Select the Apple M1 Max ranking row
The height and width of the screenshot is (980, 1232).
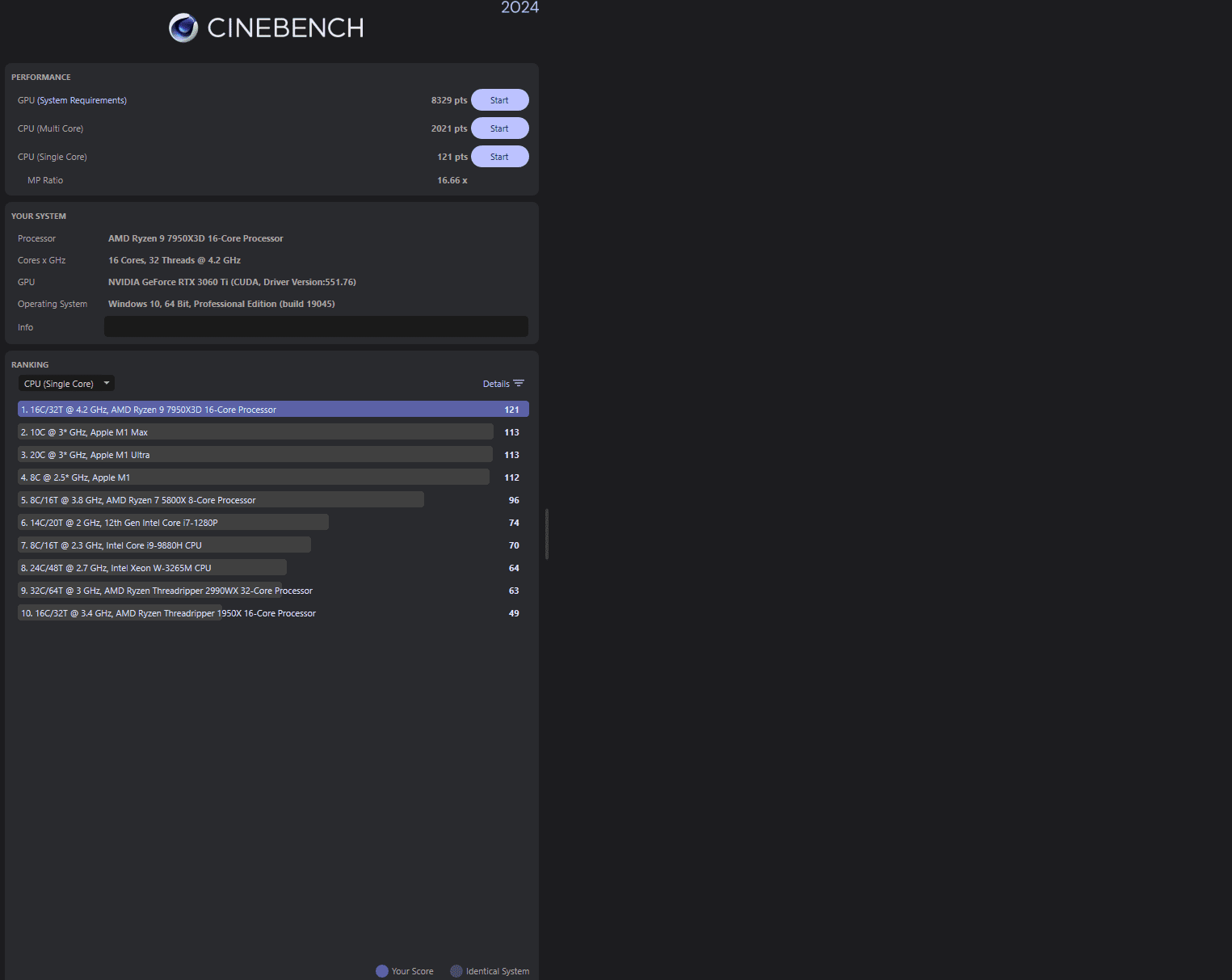(x=273, y=432)
